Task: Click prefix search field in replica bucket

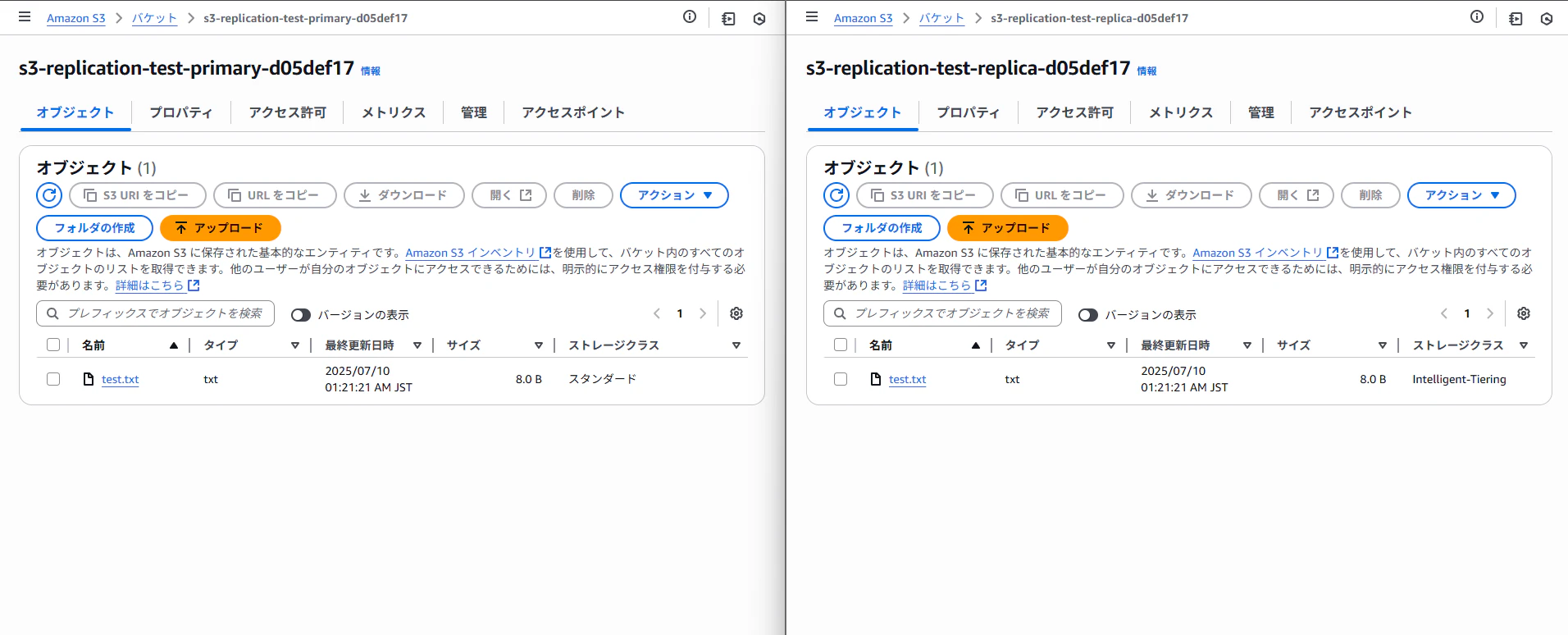Action: pos(942,313)
